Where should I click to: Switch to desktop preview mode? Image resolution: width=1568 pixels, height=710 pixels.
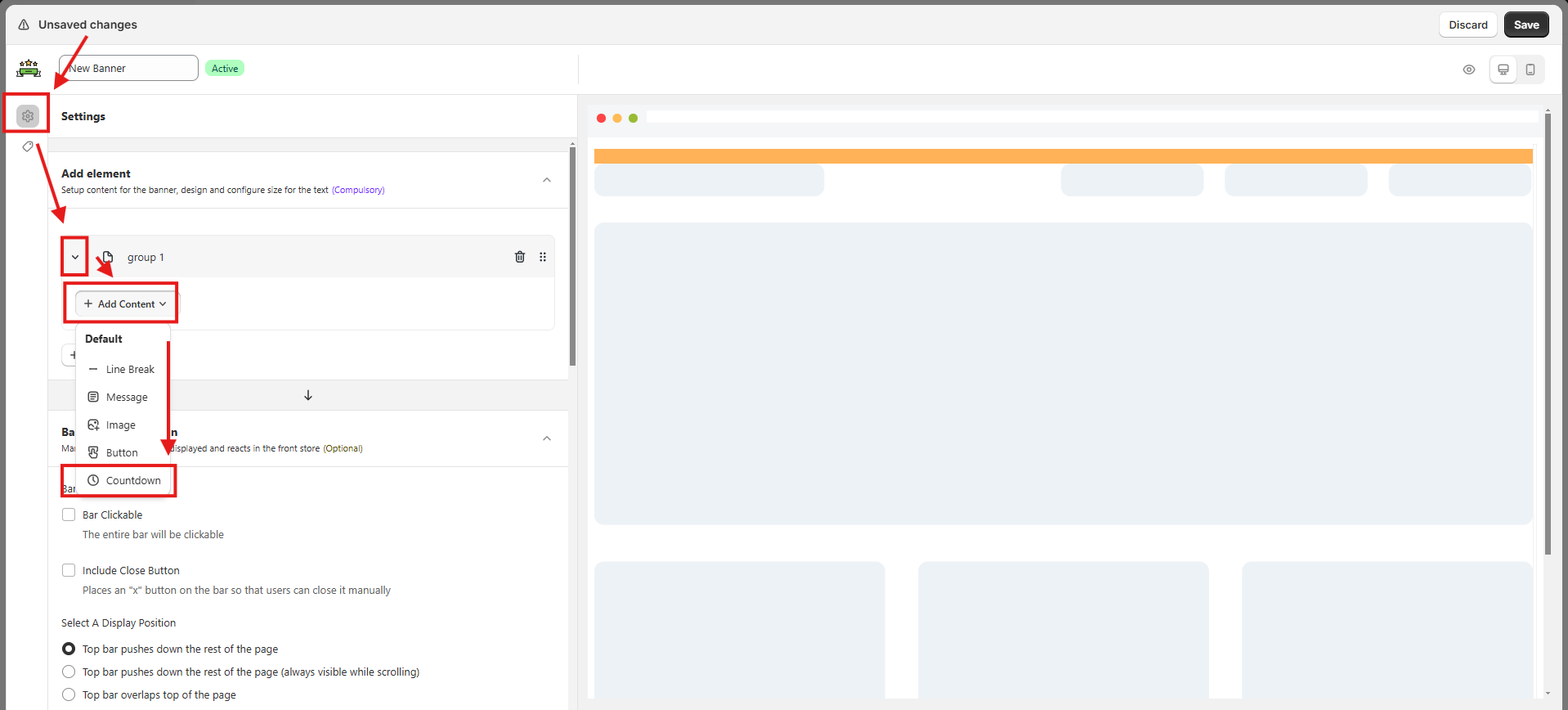pyautogui.click(x=1503, y=70)
